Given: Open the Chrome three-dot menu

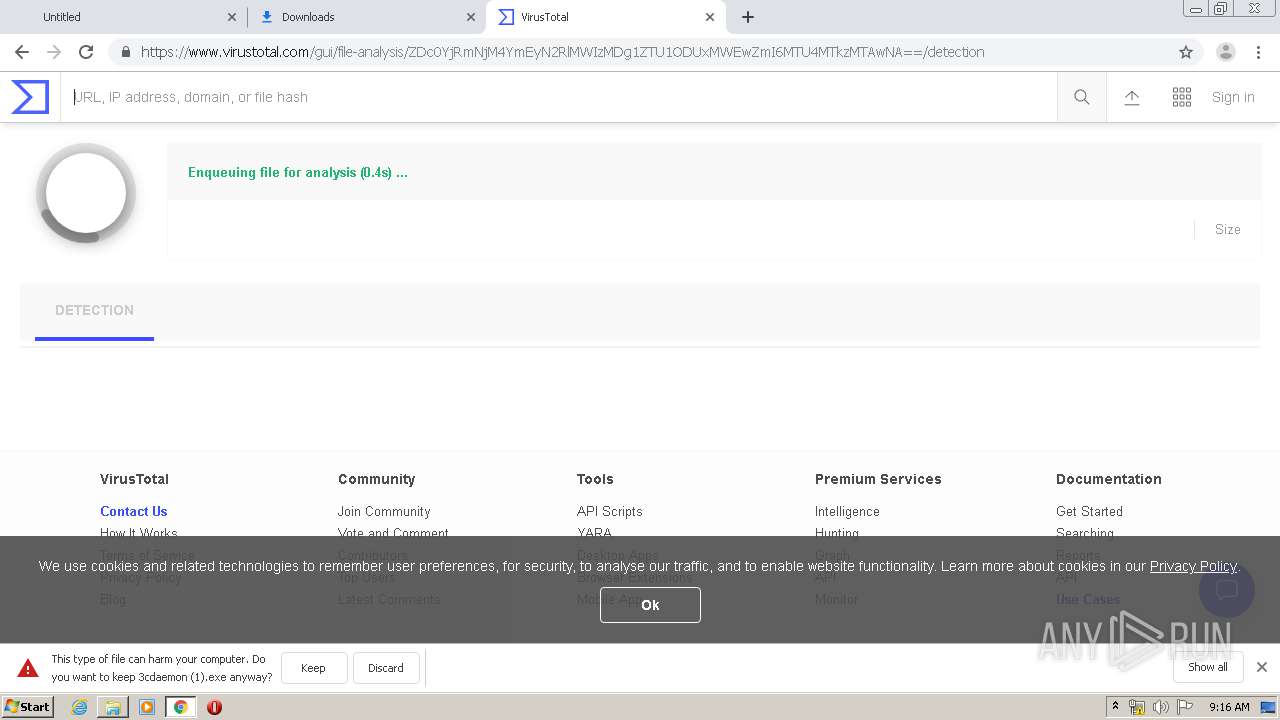Looking at the screenshot, I should [1258, 52].
